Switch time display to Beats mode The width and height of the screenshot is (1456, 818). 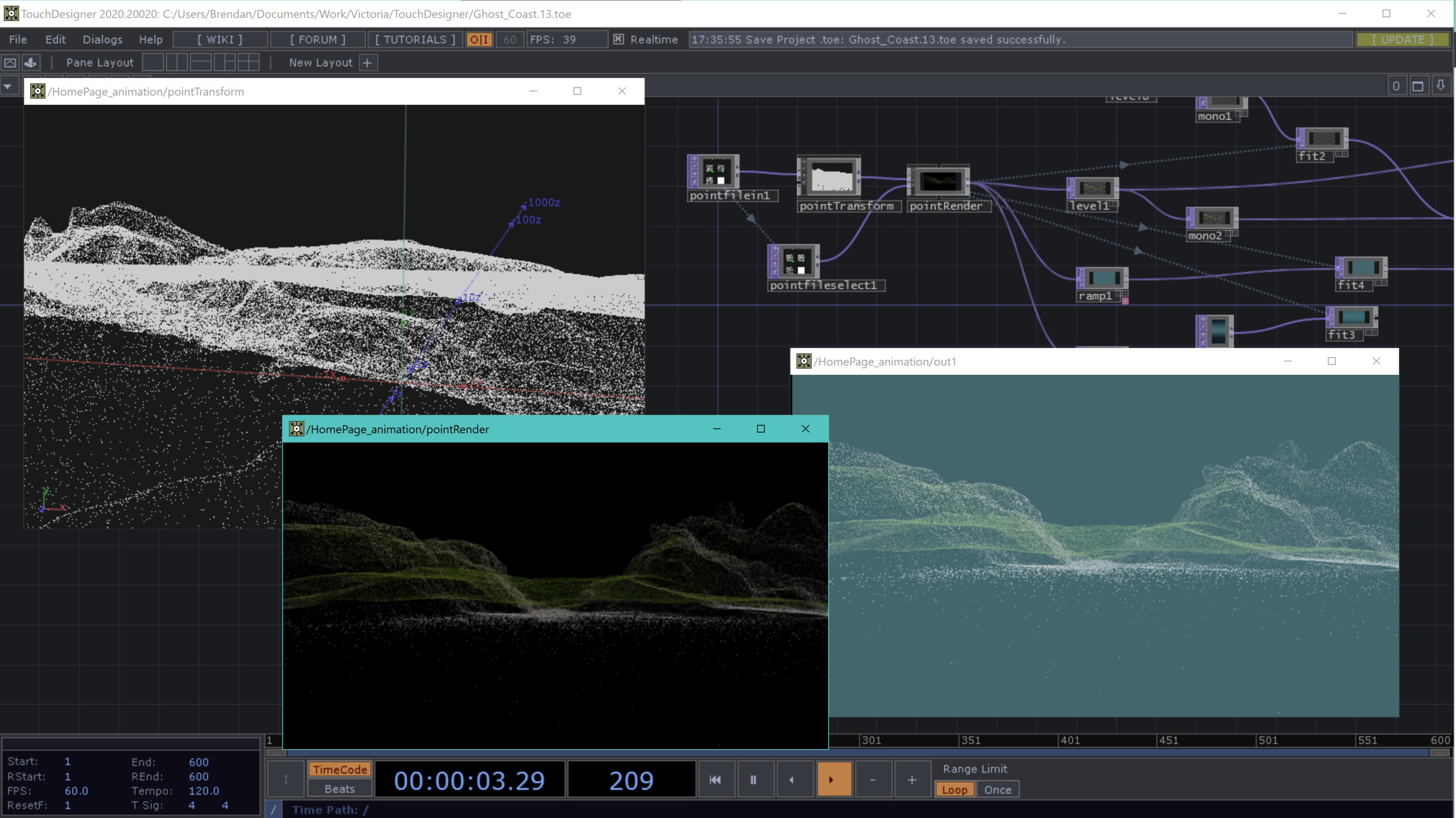[340, 789]
